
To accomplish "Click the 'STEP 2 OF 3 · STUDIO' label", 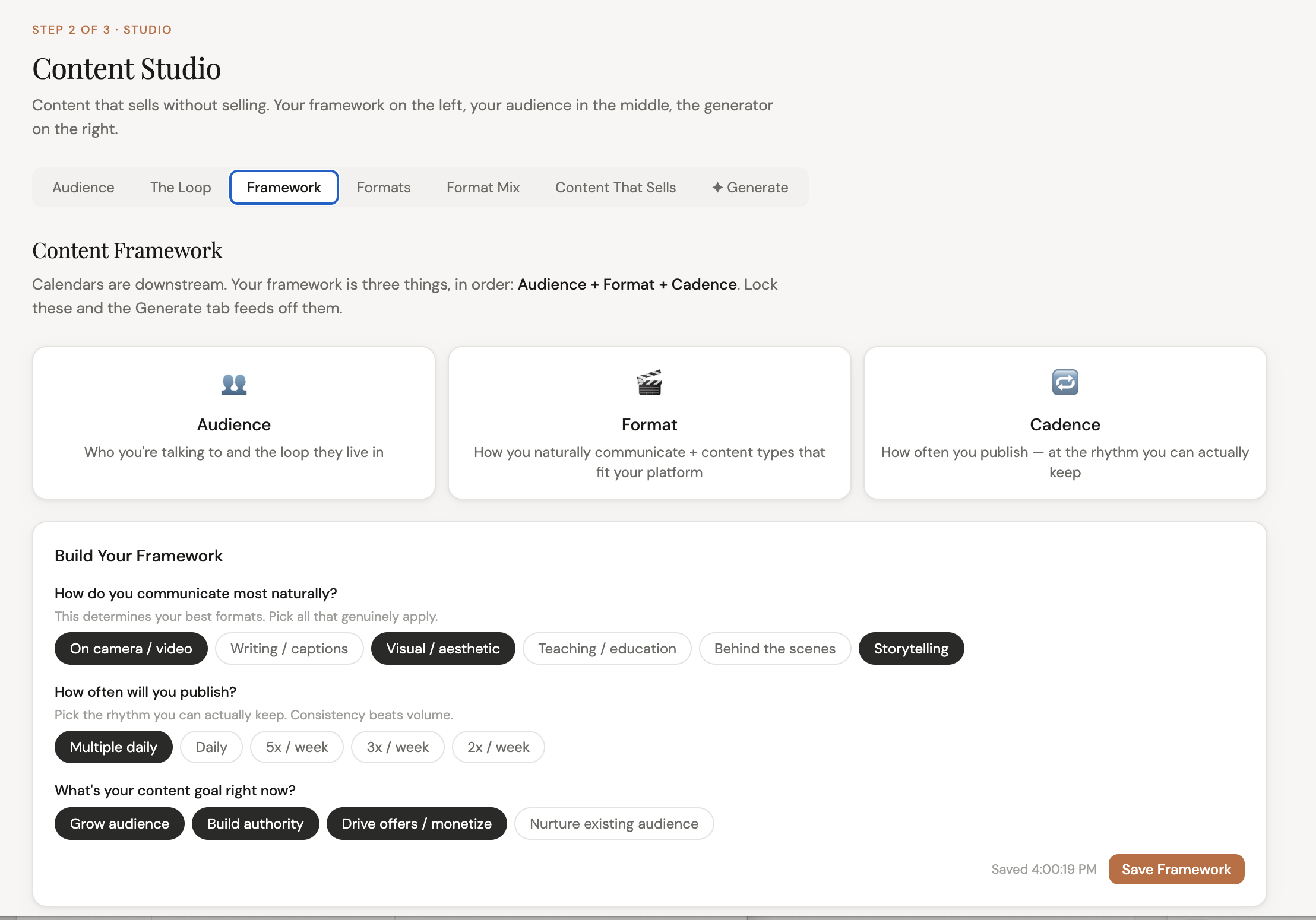I will click(102, 30).
